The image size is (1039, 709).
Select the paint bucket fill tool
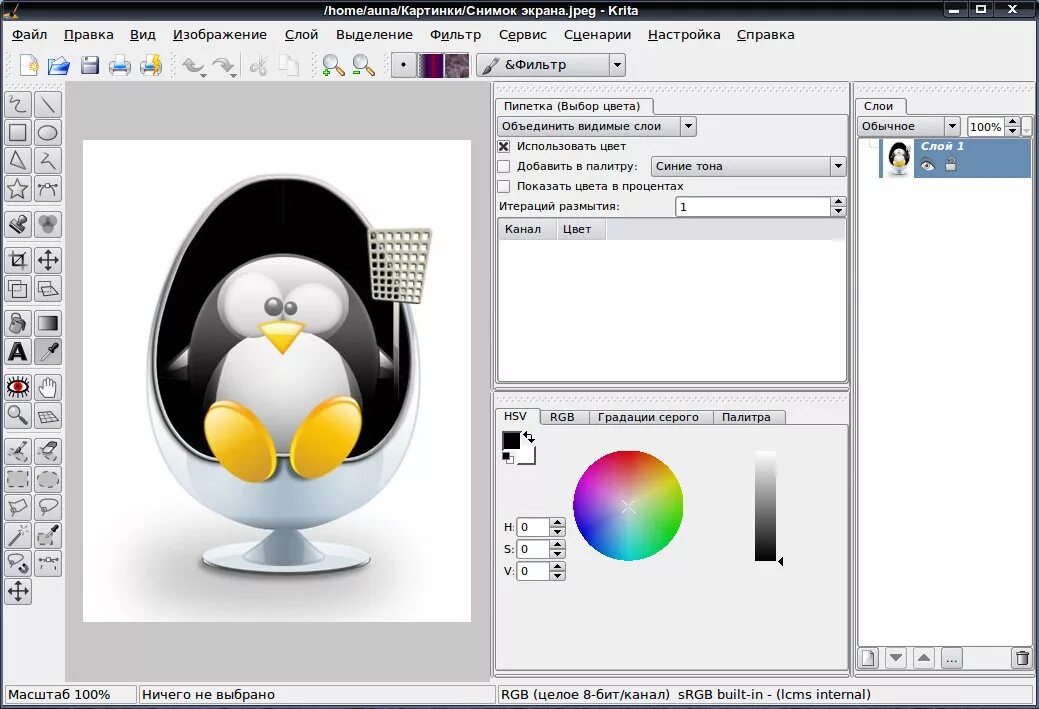pyautogui.click(x=18, y=323)
